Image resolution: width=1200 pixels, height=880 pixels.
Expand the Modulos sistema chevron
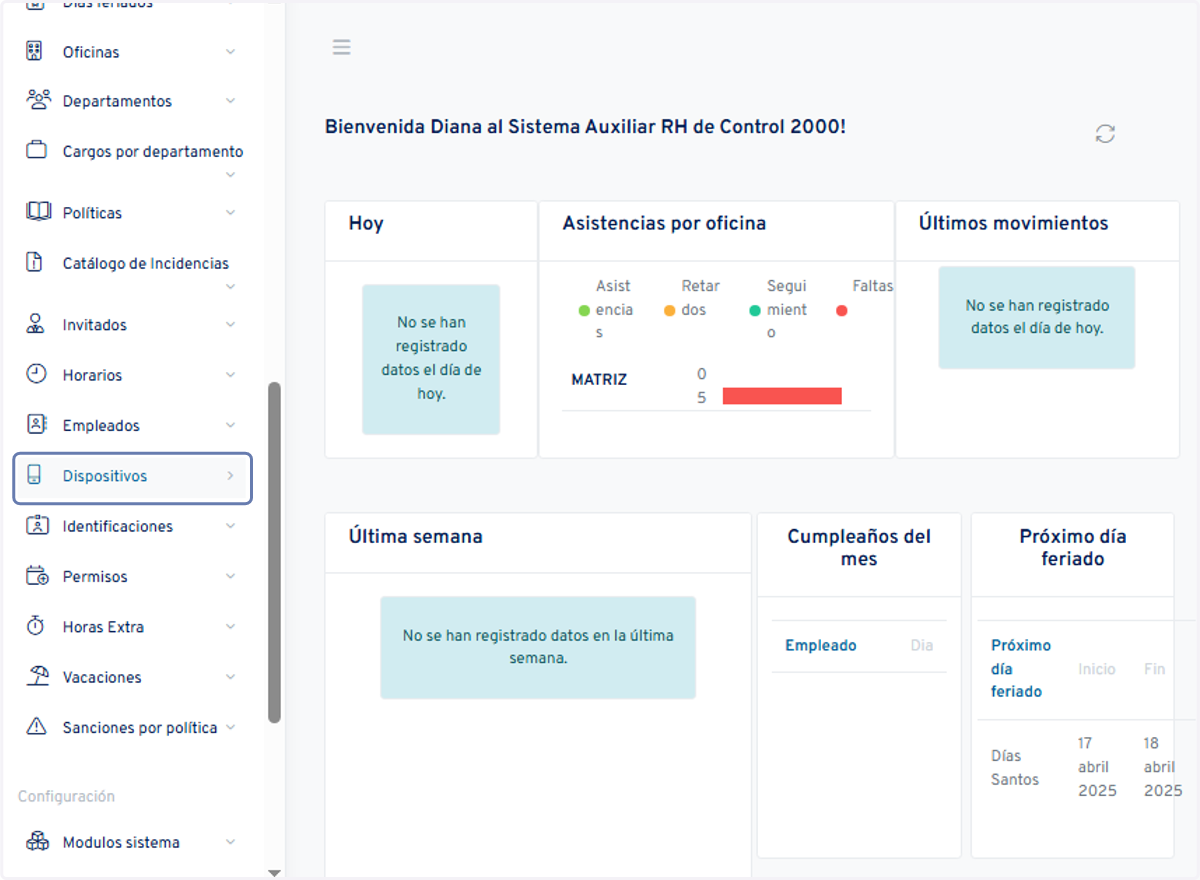coord(231,842)
